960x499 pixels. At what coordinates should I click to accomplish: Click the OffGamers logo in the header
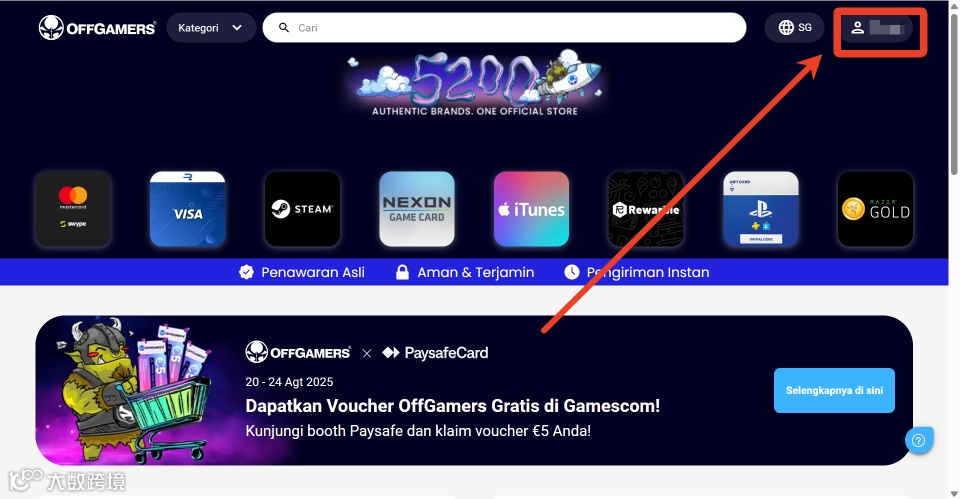click(x=97, y=28)
